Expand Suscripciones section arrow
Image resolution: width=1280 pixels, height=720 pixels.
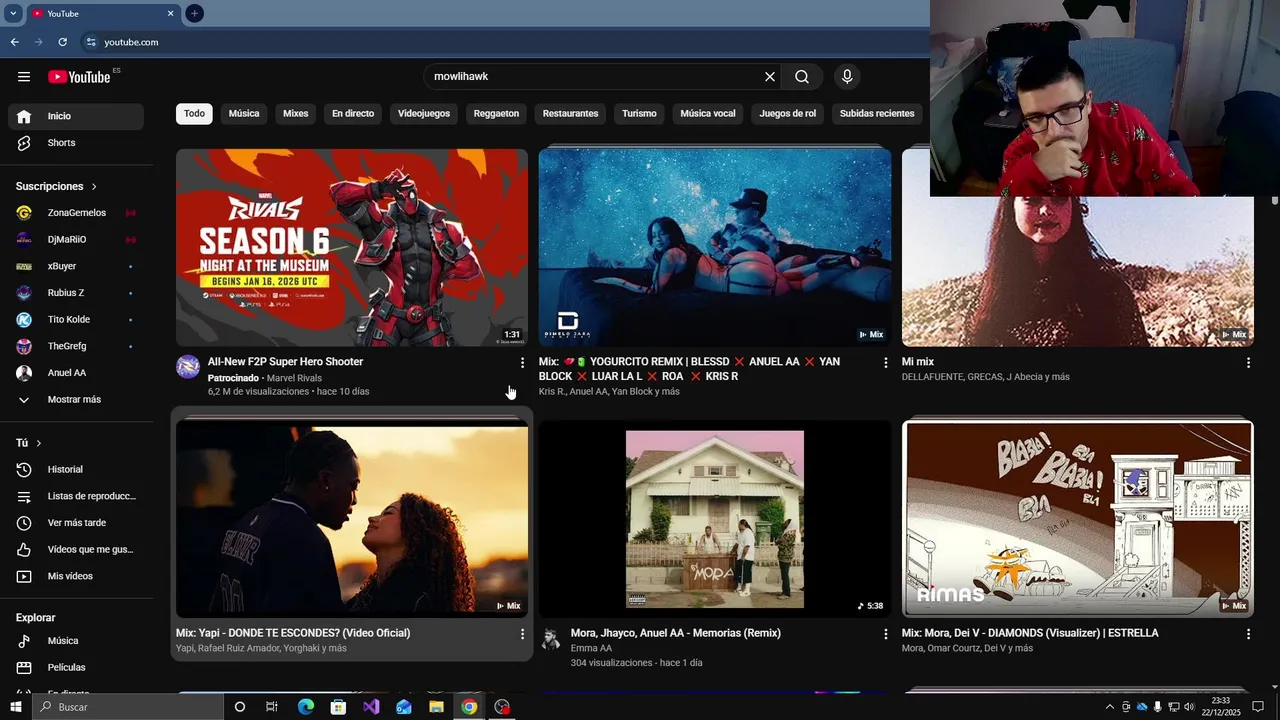(x=94, y=187)
